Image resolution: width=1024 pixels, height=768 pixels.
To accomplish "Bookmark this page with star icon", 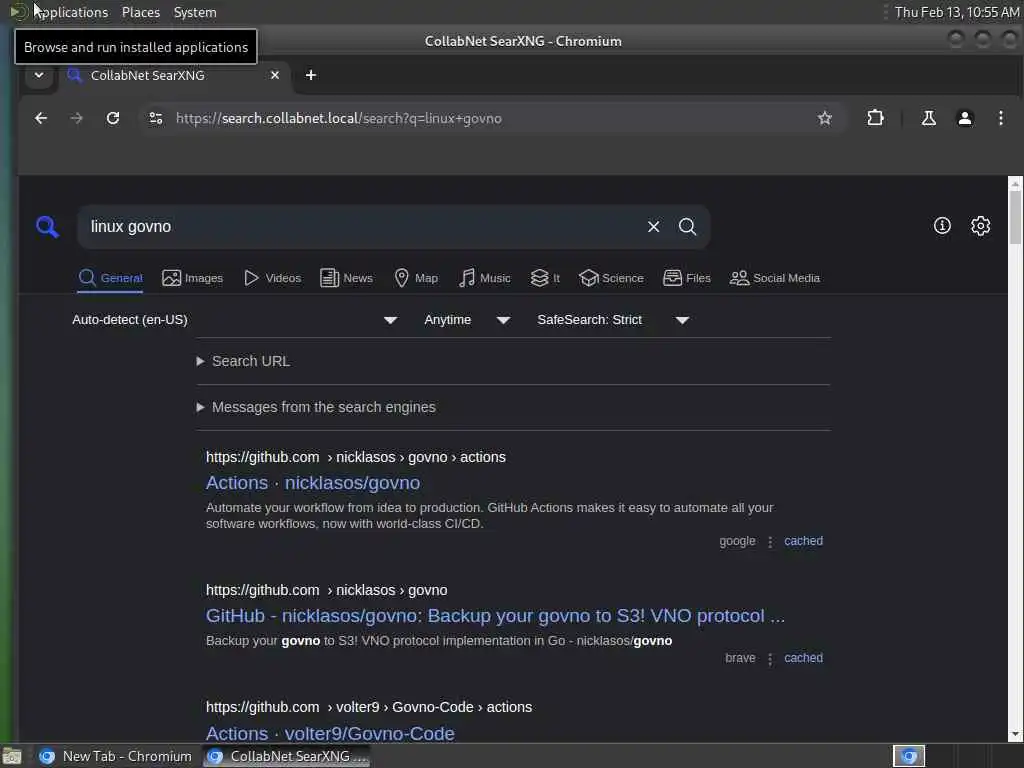I will [825, 118].
